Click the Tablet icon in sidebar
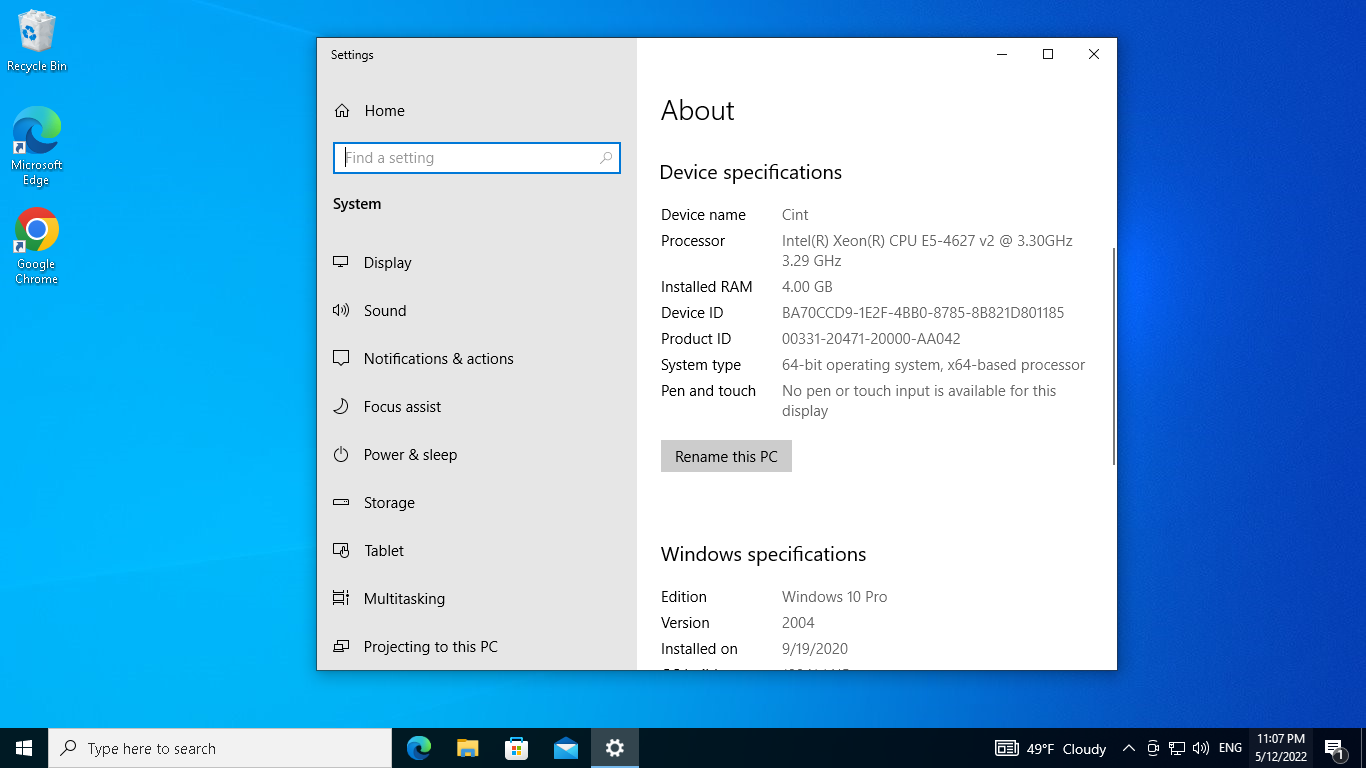The height and width of the screenshot is (768, 1366). [341, 550]
